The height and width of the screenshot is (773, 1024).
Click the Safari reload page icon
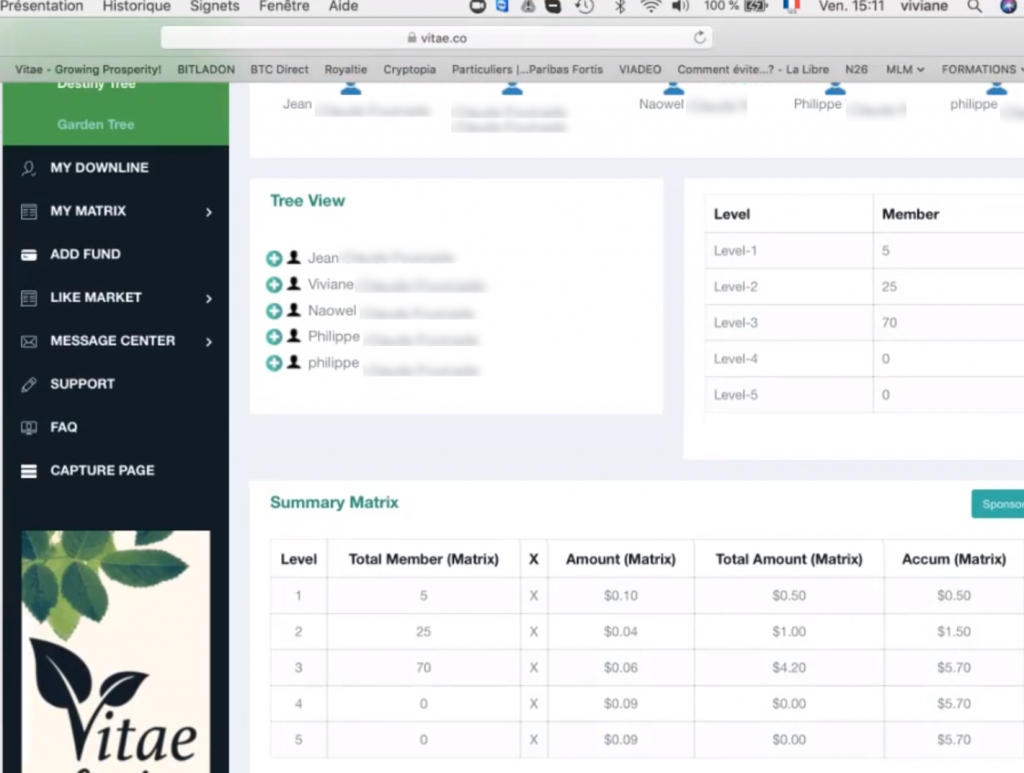(x=699, y=38)
